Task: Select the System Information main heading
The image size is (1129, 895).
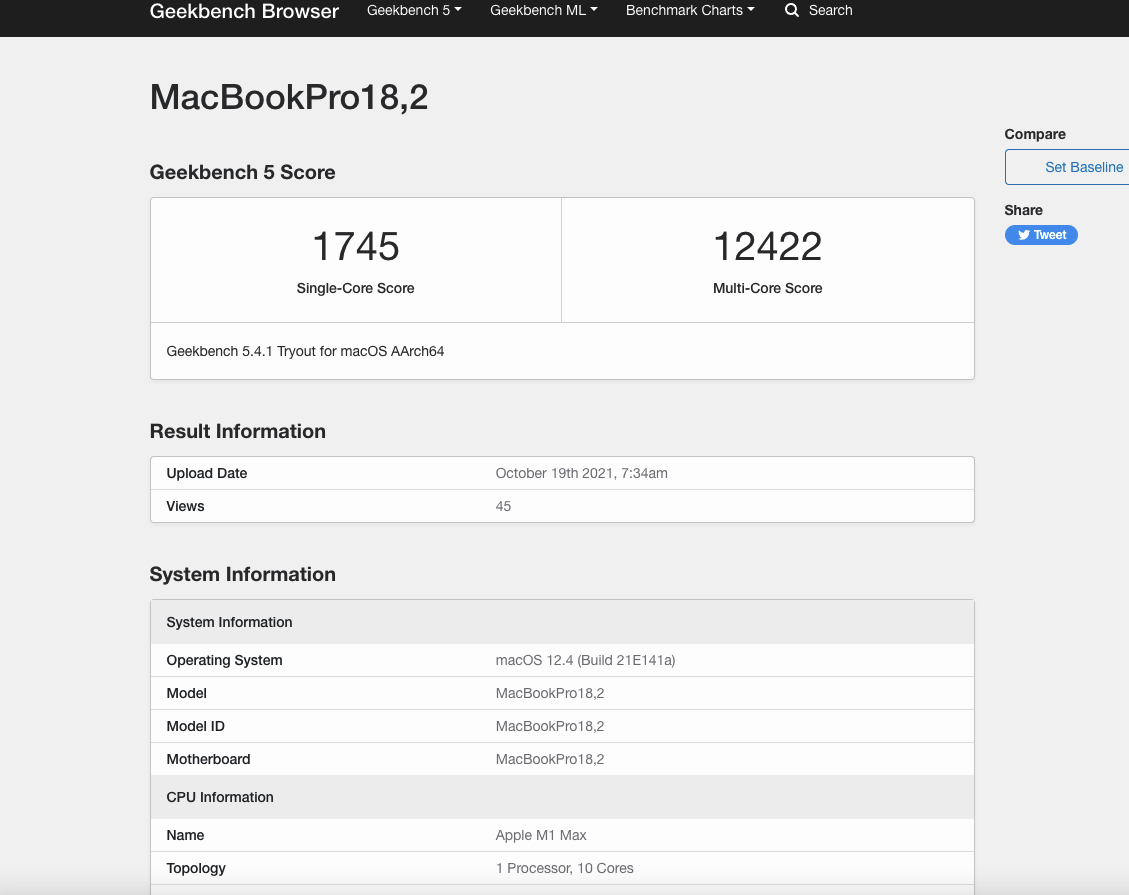Action: 243,574
